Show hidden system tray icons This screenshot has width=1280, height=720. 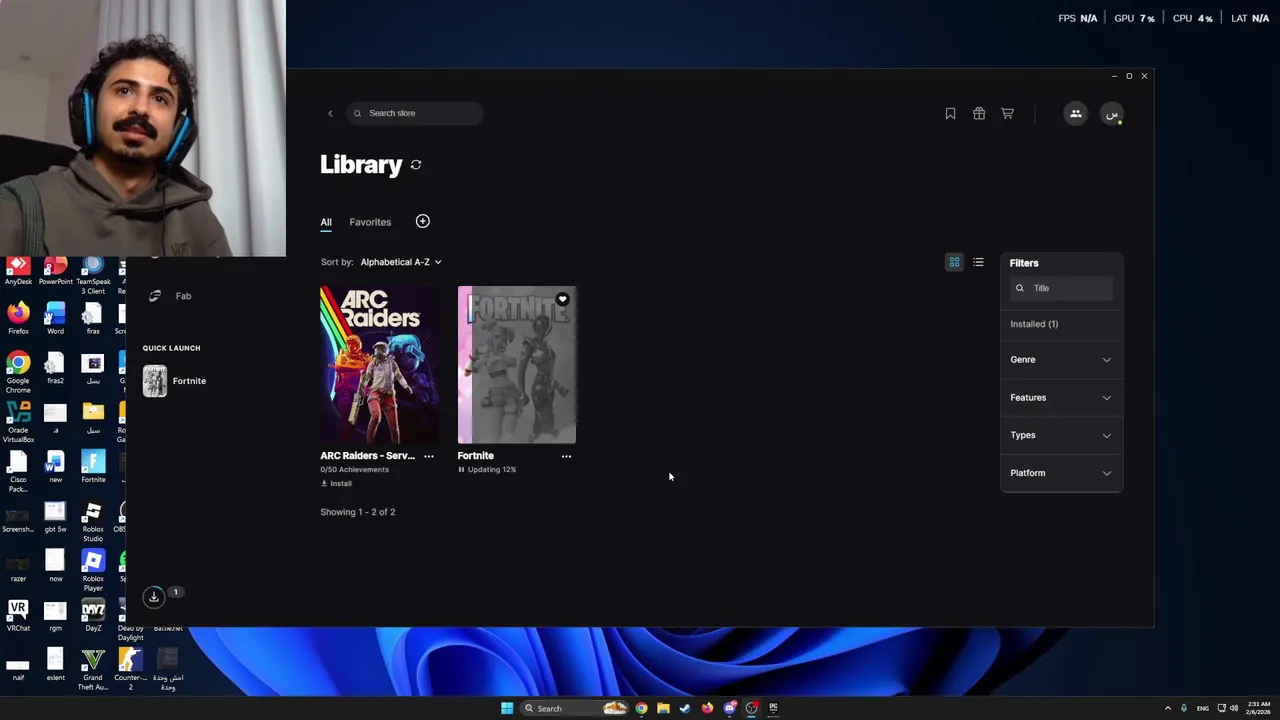[x=1167, y=708]
